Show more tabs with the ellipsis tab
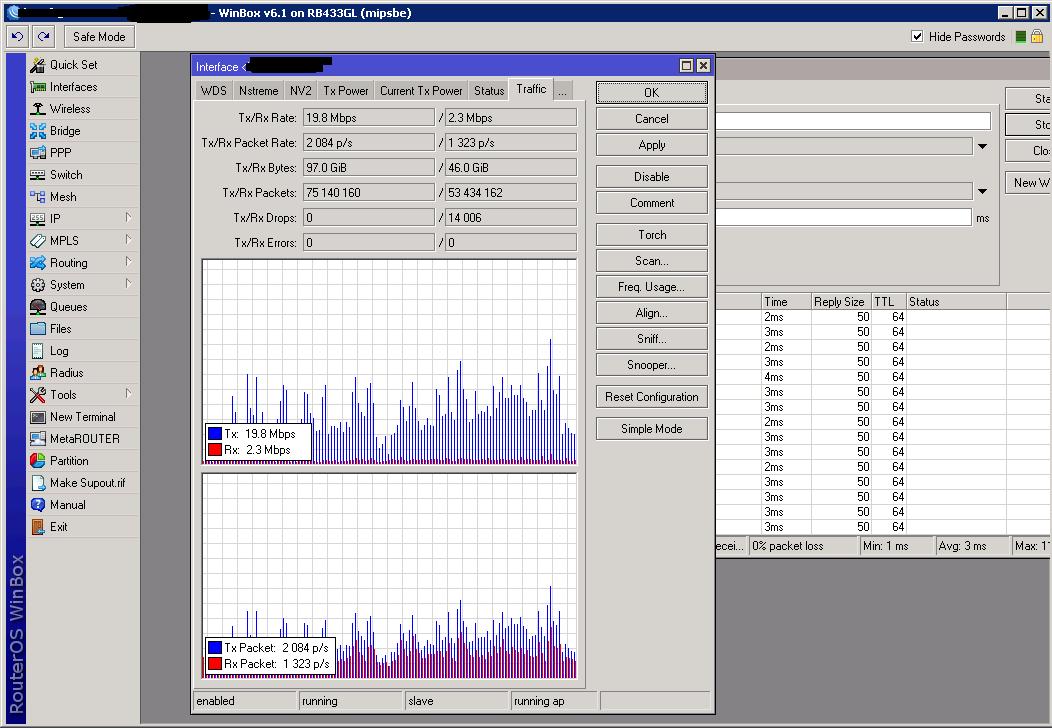 point(562,90)
